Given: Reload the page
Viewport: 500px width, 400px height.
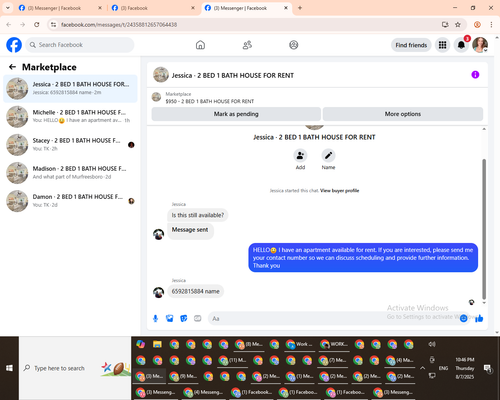Looking at the screenshot, I should (37, 24).
